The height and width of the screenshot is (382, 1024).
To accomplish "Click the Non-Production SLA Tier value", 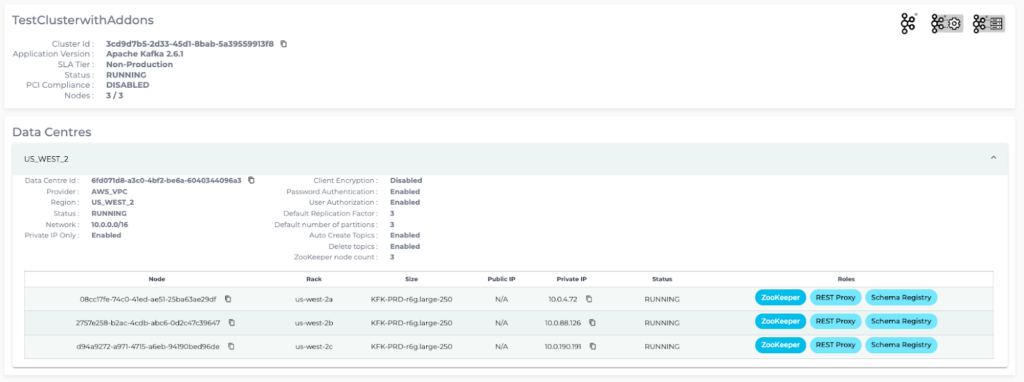I will tap(139, 65).
